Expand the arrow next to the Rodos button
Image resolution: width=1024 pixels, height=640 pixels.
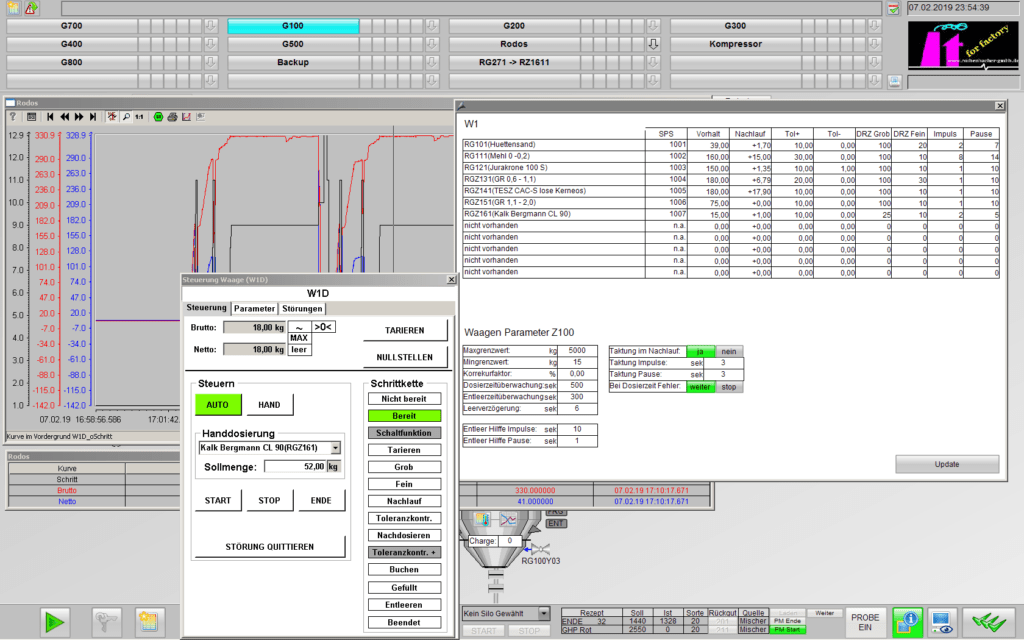[653, 44]
